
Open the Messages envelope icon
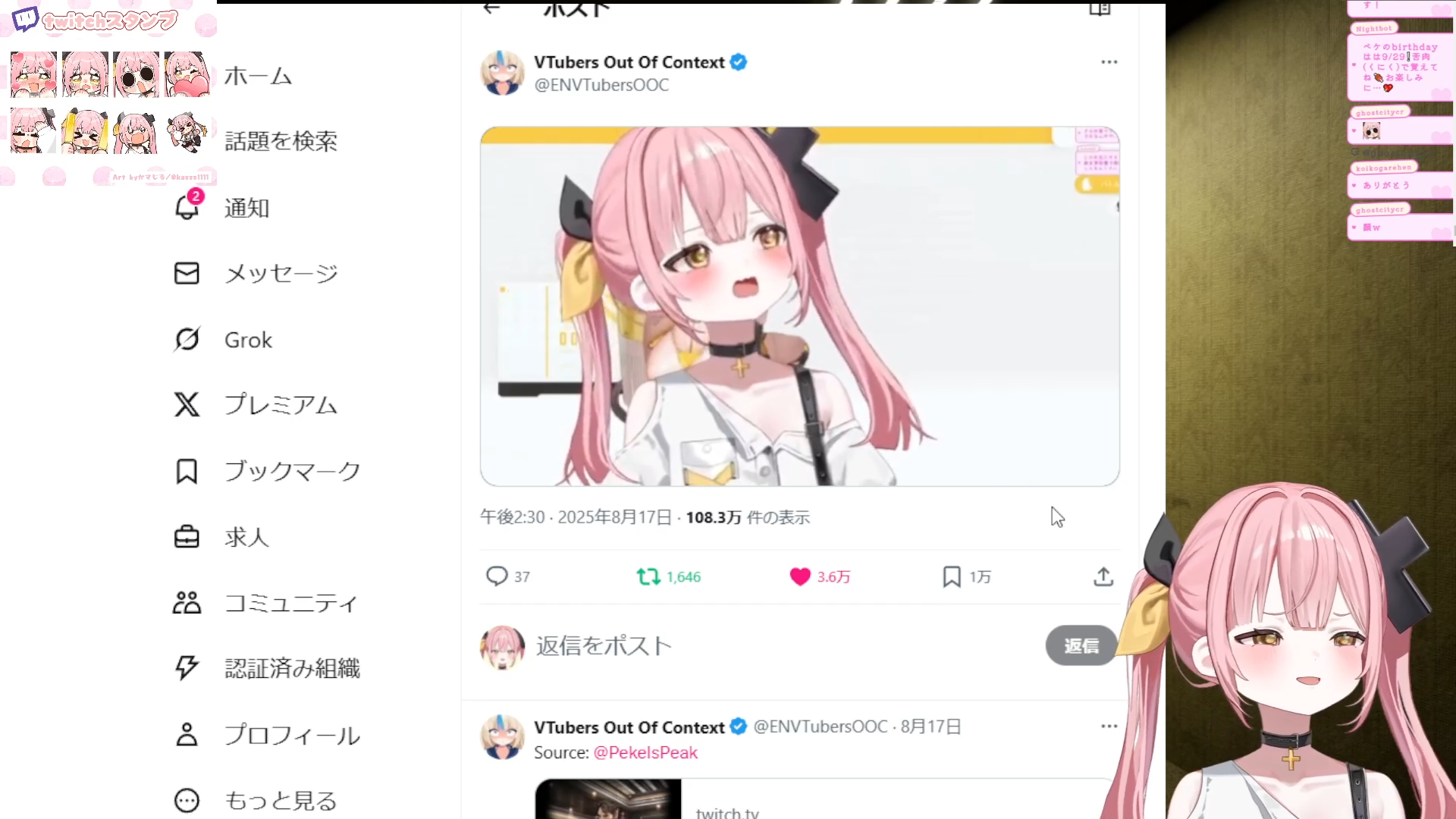click(187, 273)
